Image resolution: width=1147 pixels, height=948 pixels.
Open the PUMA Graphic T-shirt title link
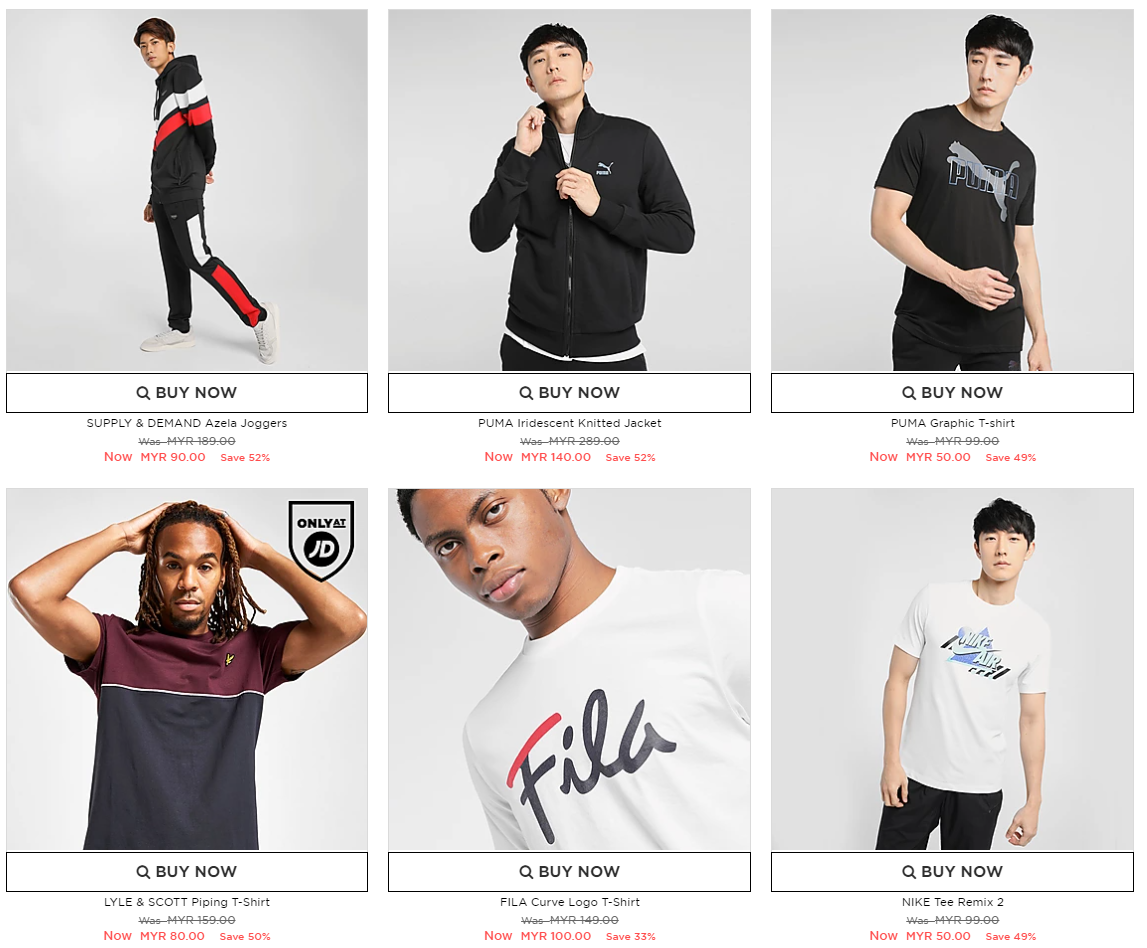(x=952, y=423)
